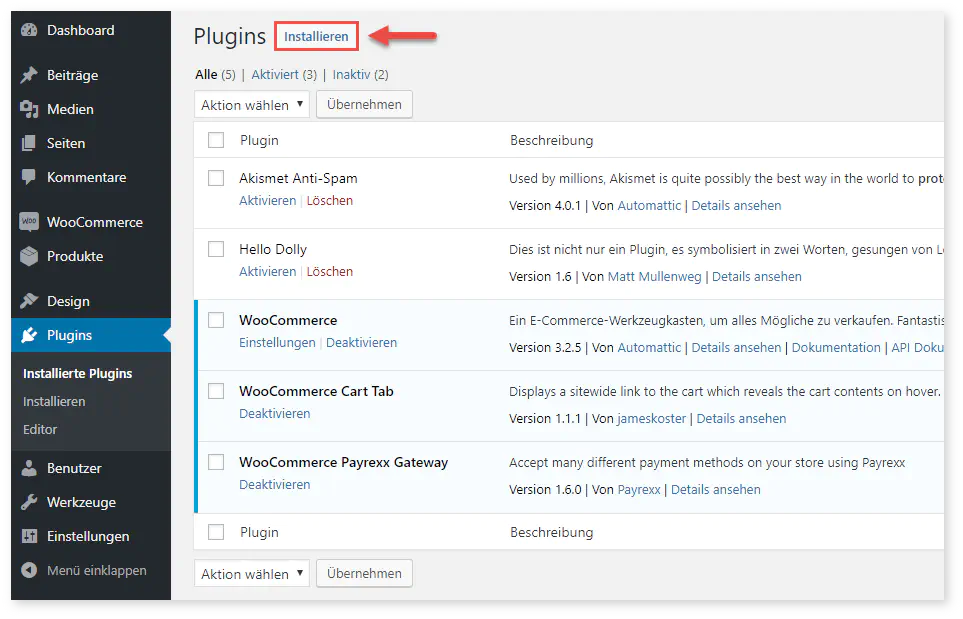Click the Kommentare speech bubble icon
Screen dimensions: 963x619
[29, 177]
